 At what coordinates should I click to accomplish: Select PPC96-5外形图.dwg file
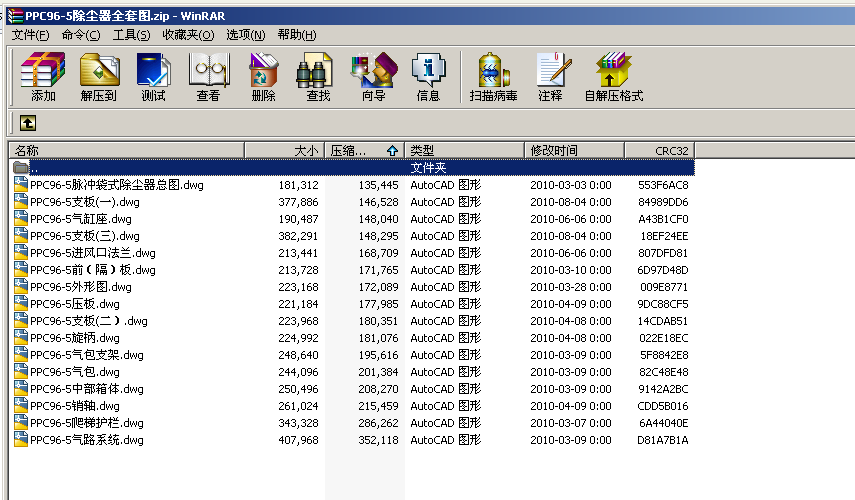pos(81,287)
